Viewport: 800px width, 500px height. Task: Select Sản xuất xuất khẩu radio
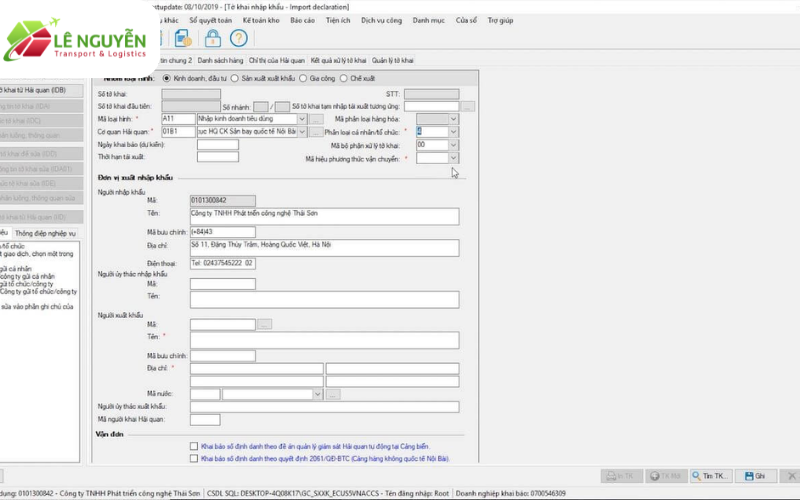(235, 79)
